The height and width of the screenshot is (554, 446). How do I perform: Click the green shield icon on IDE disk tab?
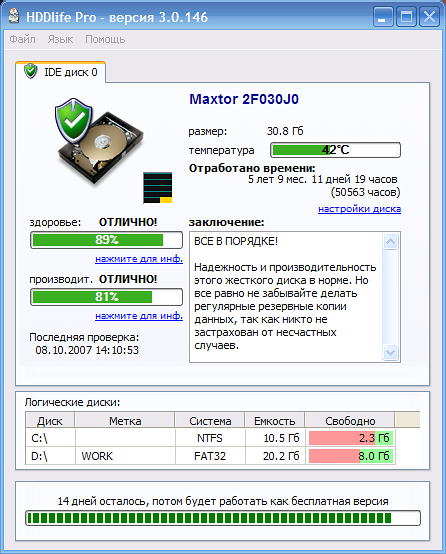coord(31,71)
